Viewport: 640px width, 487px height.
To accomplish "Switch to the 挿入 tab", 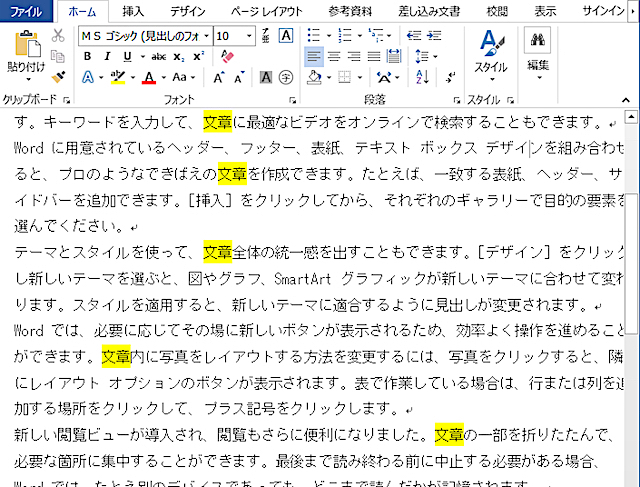I will pos(132,11).
